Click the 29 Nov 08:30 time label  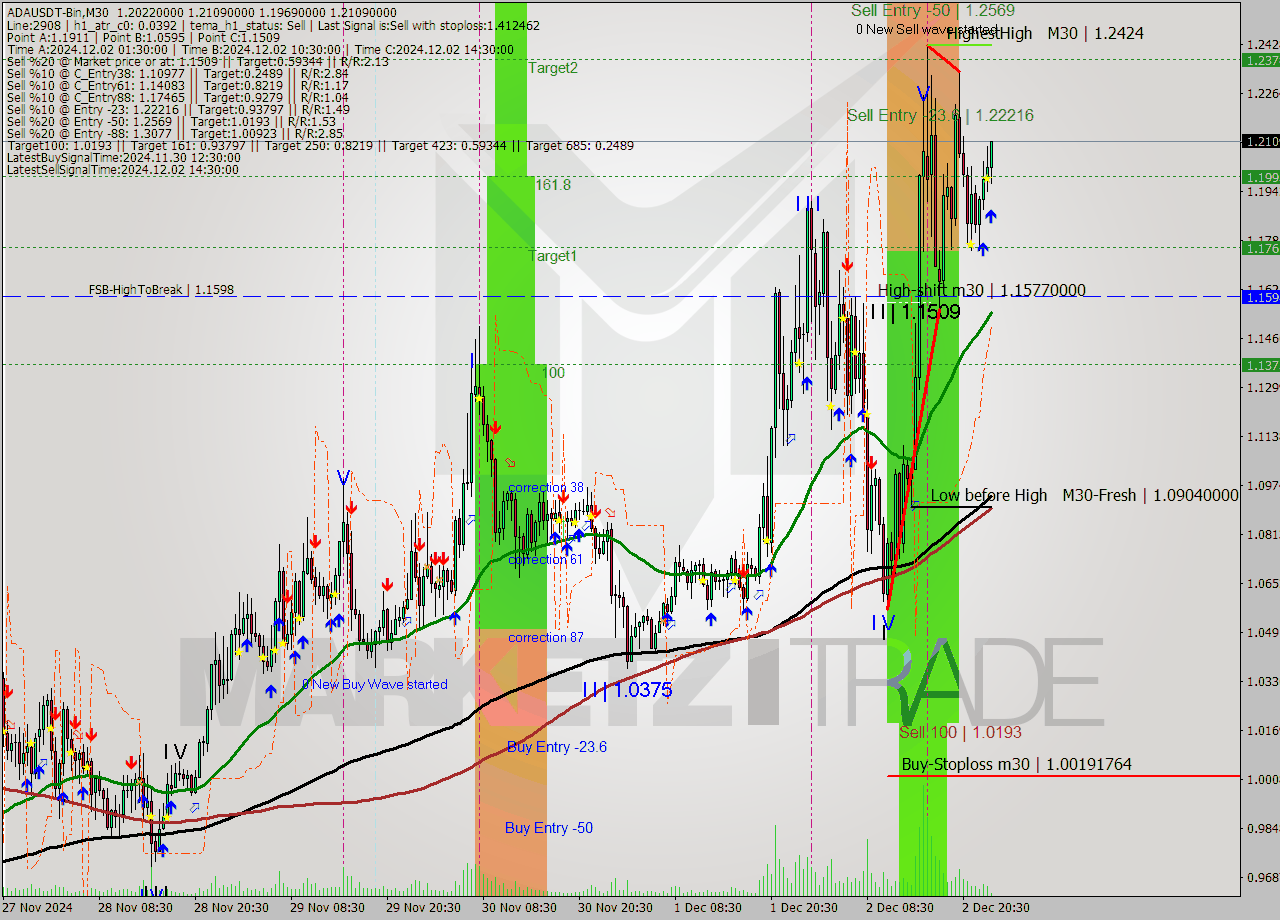click(x=325, y=908)
